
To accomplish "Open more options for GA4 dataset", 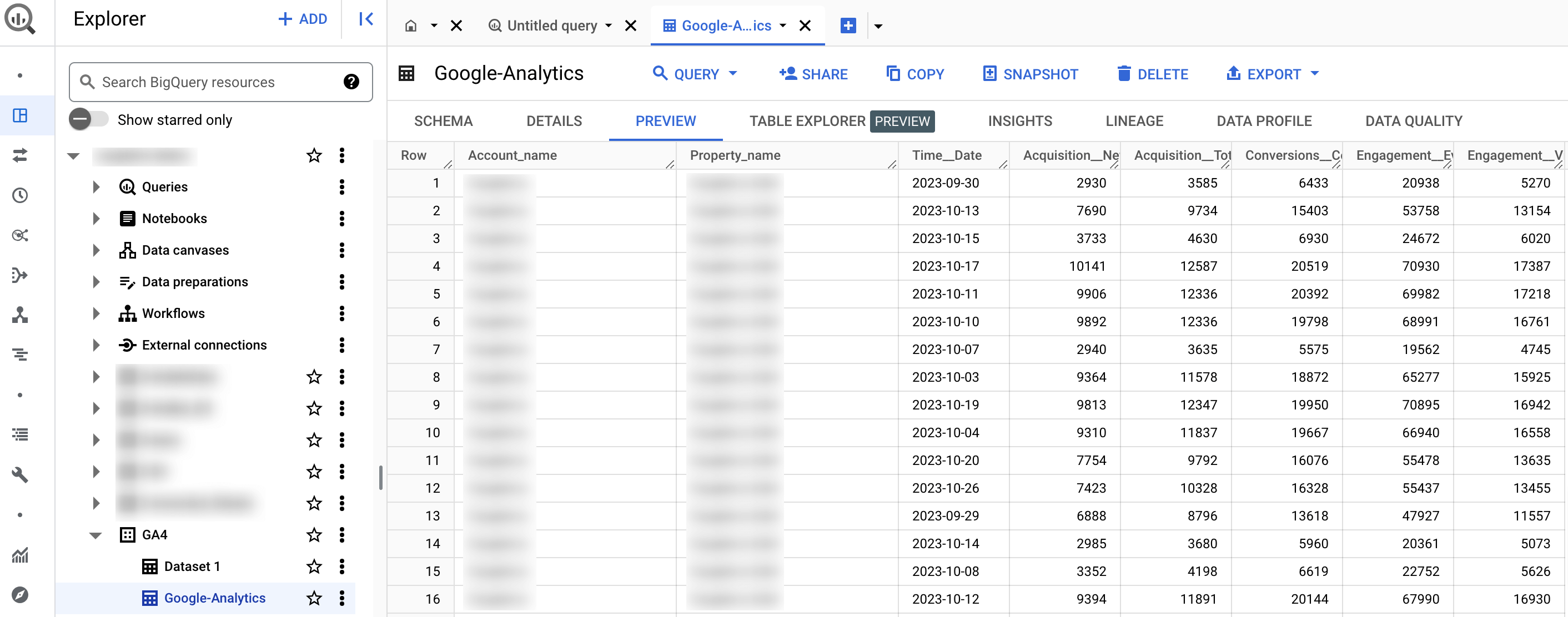I will coord(342,535).
